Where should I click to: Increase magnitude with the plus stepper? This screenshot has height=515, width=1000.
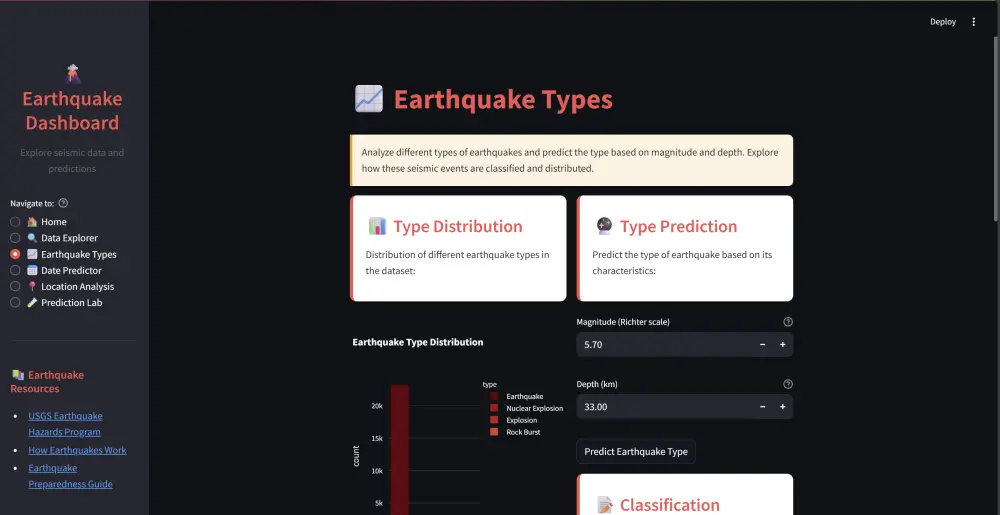(782, 345)
